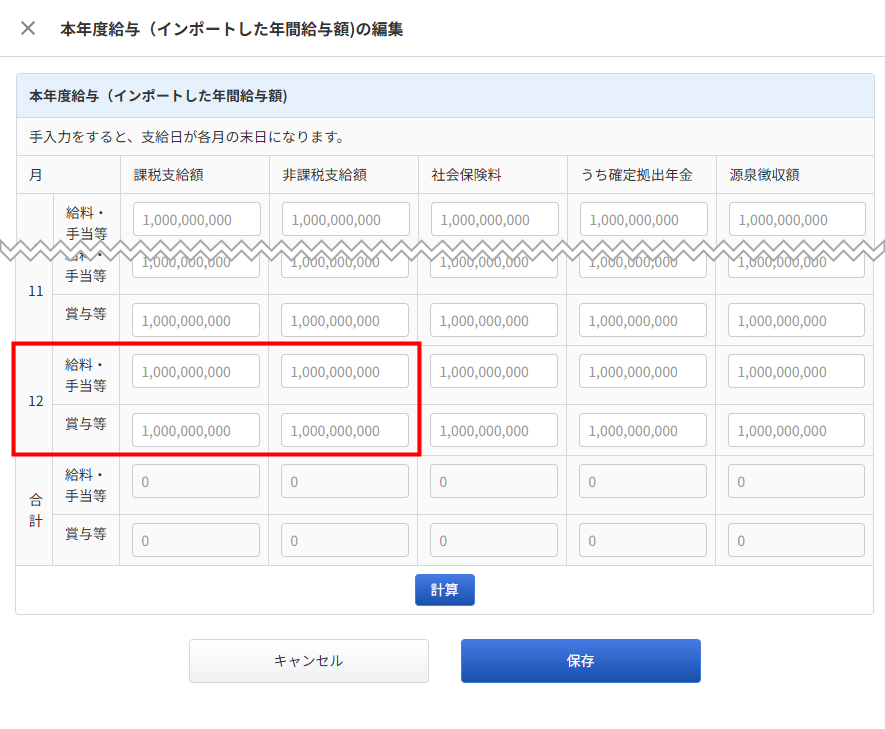Click 合計 salary 課税支給額 total field
The height and width of the screenshot is (729, 885).
pos(196,482)
